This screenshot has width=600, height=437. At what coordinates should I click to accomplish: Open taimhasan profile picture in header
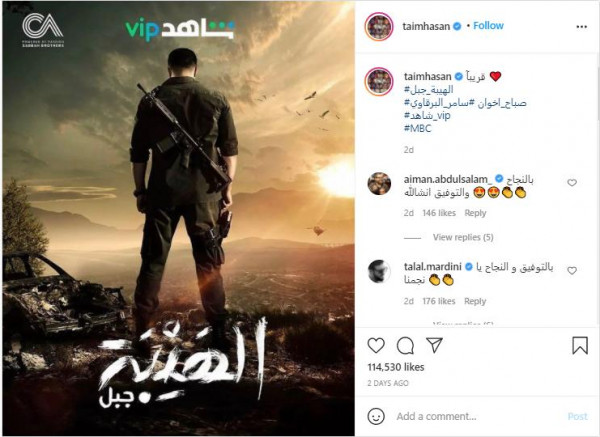[379, 26]
